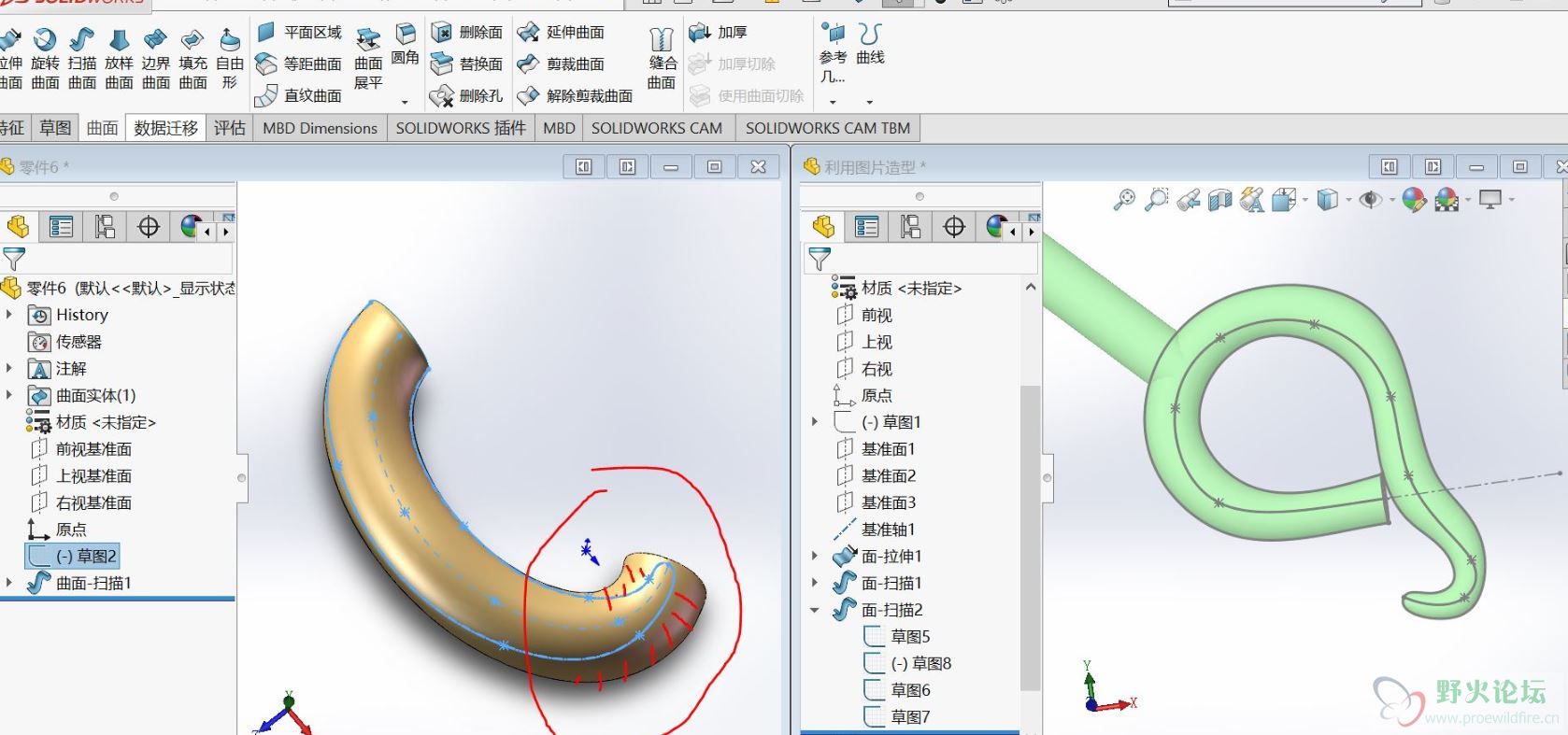Expand the 注解 annotations node
1568x735 pixels.
9,368
